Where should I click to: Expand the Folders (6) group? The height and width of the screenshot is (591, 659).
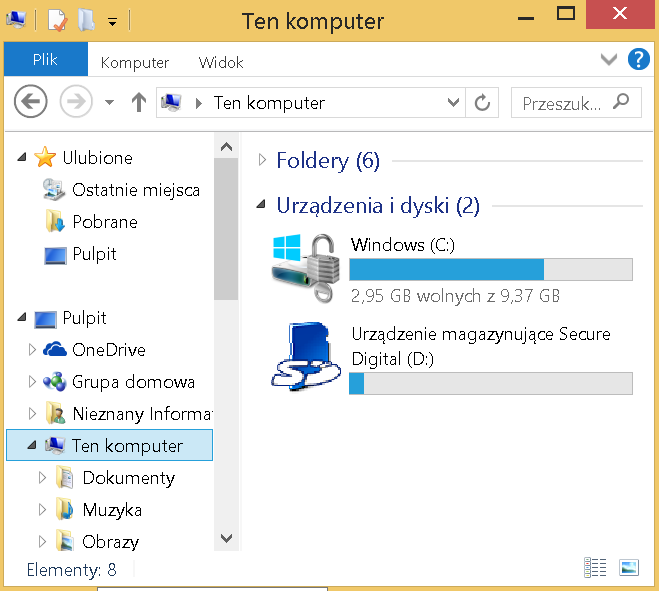(263, 160)
